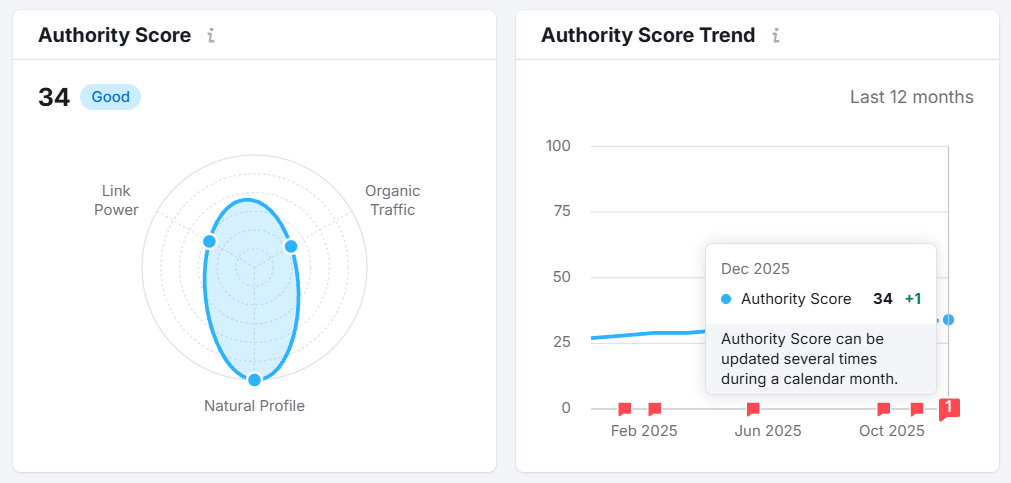Image resolution: width=1011 pixels, height=483 pixels.
Task: Select the red note flag just left of the numbered flag
Action: pos(917,409)
